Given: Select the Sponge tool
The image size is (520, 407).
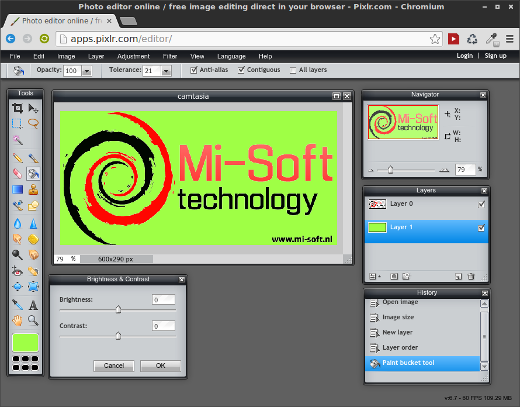Looking at the screenshot, I should [33, 239].
